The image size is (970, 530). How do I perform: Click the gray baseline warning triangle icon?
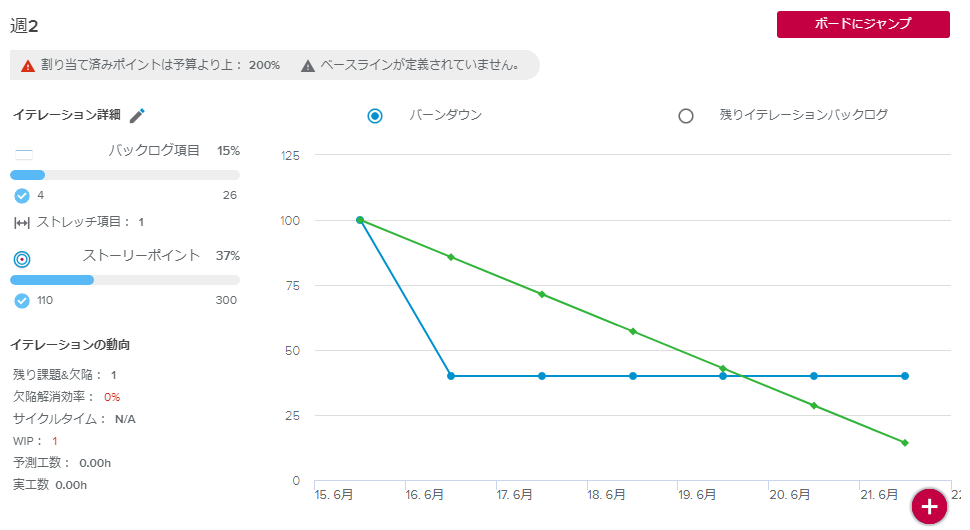click(x=308, y=66)
